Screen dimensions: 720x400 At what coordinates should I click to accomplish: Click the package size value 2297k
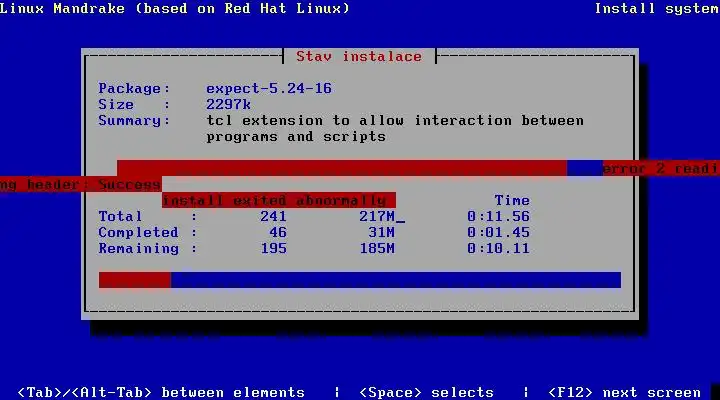(228, 104)
